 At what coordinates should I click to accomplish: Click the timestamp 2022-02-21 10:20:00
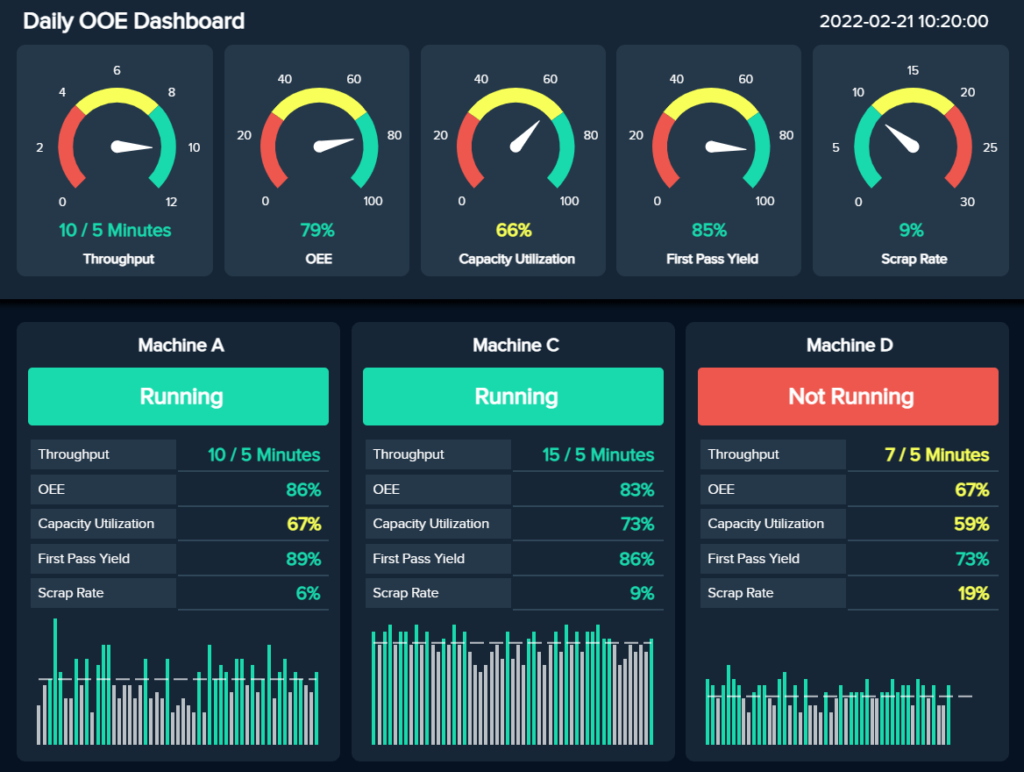pos(903,21)
